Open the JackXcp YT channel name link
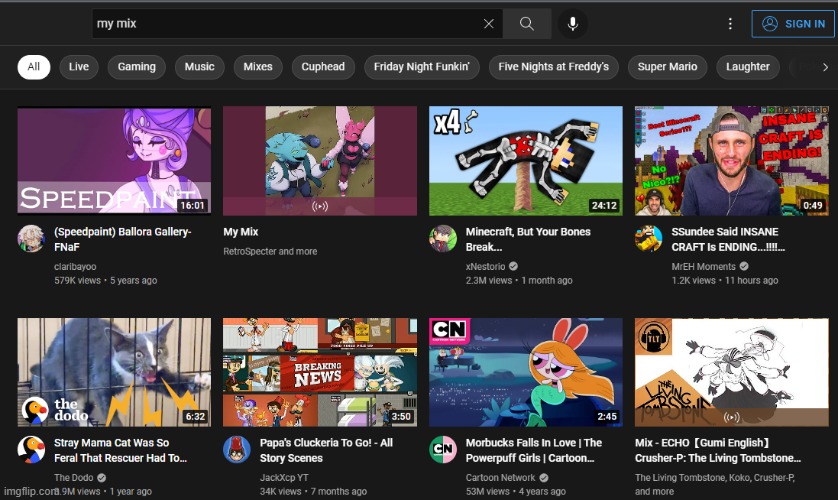Image resolution: width=838 pixels, height=500 pixels. click(284, 478)
